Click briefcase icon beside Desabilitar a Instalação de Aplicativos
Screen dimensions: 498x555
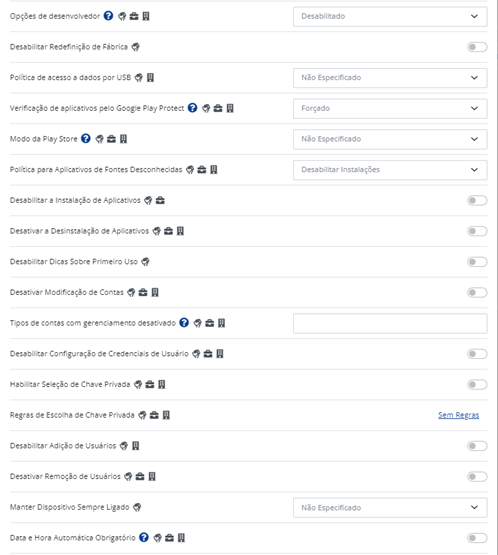pos(160,200)
